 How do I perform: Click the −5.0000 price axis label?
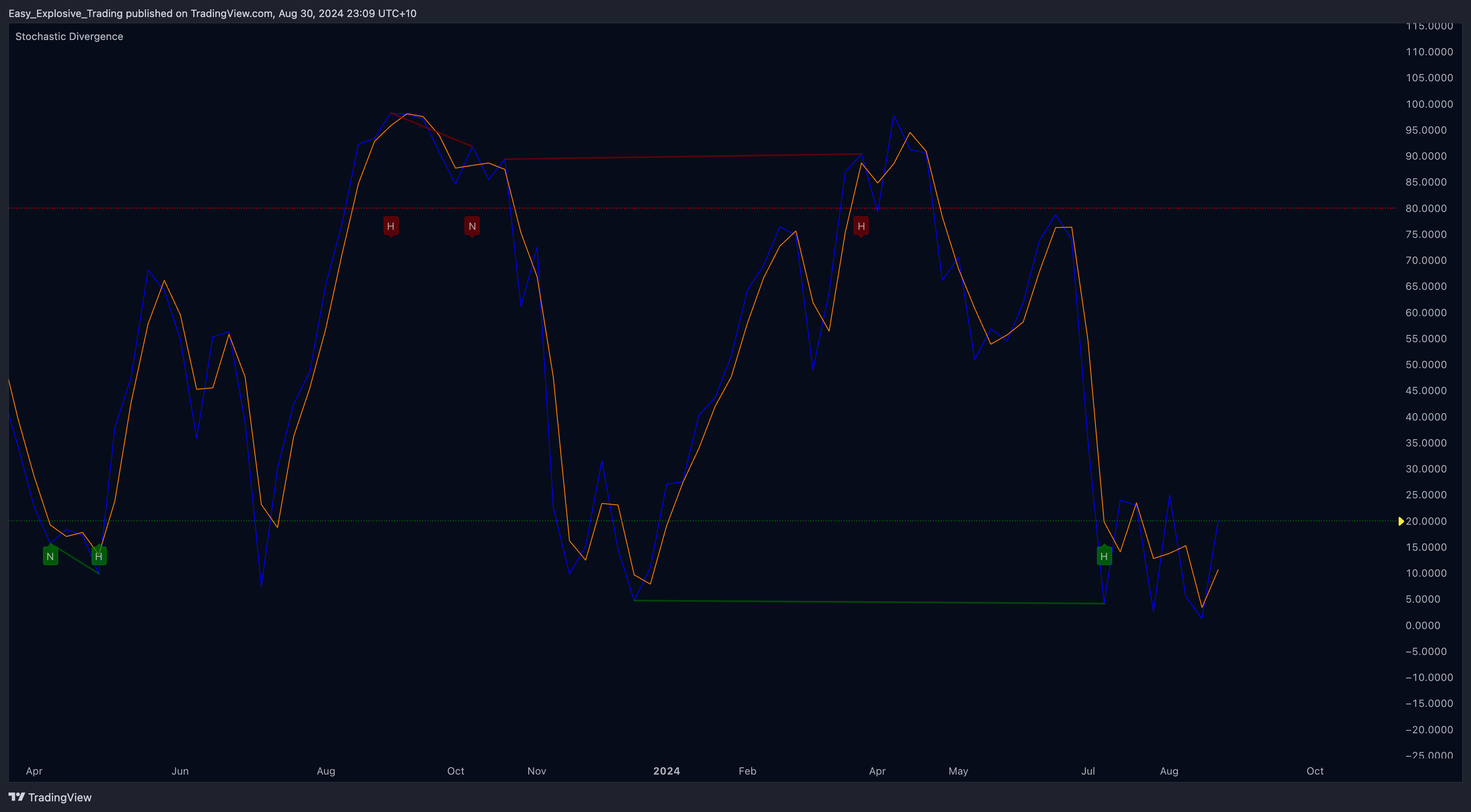coord(1426,652)
